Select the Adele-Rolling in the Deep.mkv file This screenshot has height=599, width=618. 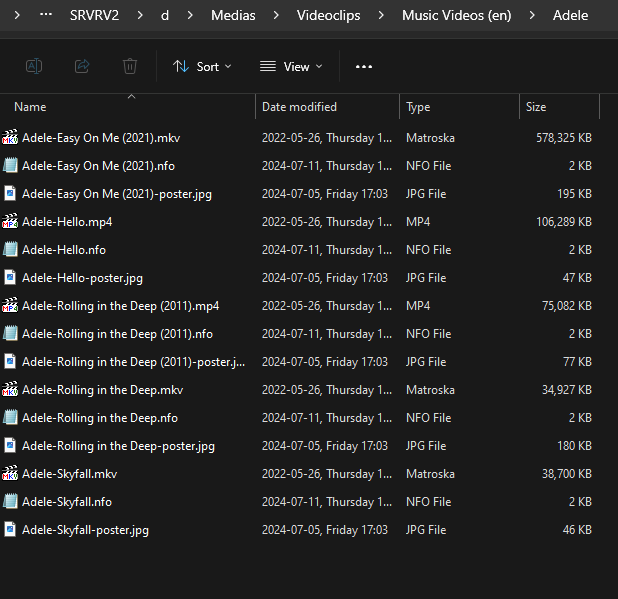[99, 390]
